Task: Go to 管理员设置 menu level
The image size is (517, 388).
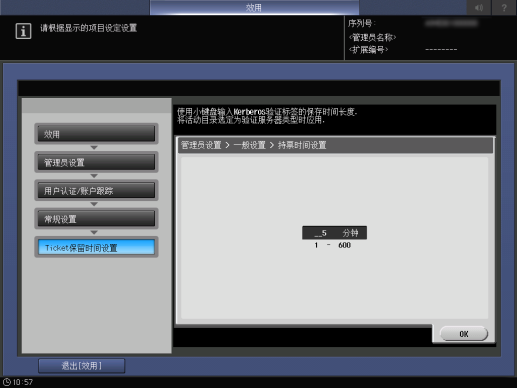Action: click(96, 162)
